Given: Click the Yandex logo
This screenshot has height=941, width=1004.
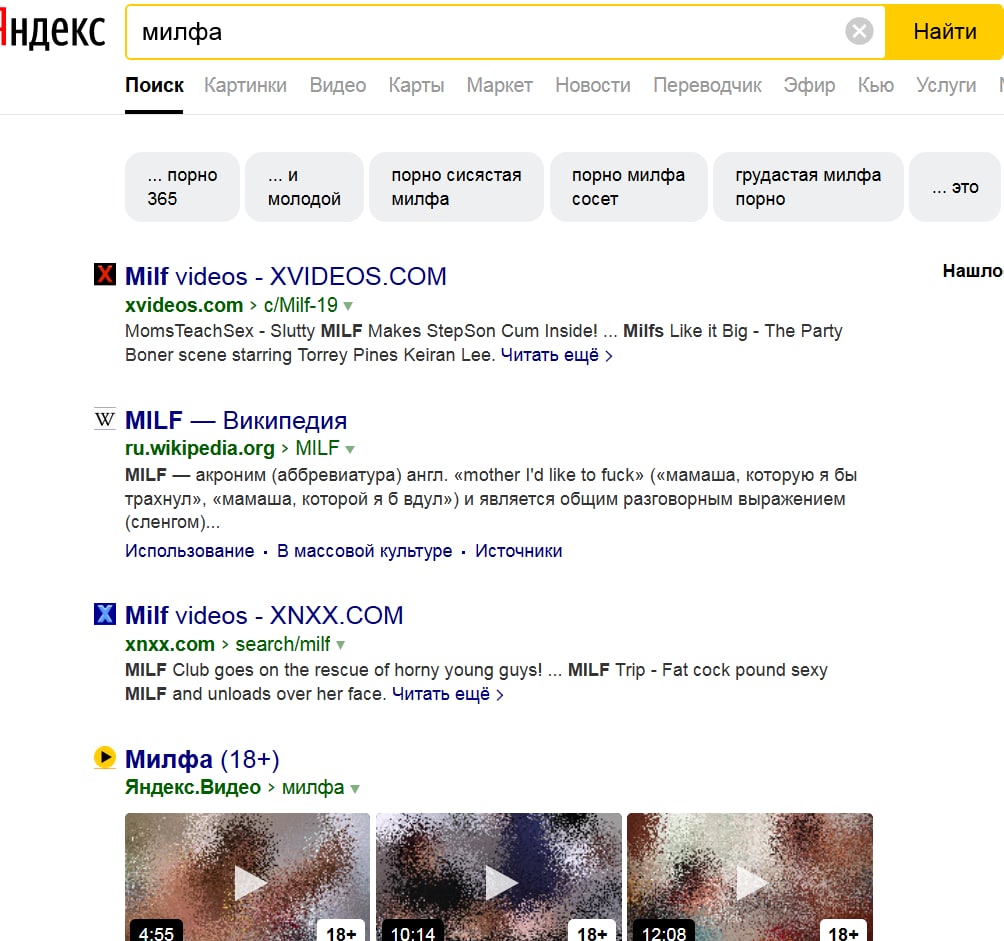Looking at the screenshot, I should click(53, 31).
